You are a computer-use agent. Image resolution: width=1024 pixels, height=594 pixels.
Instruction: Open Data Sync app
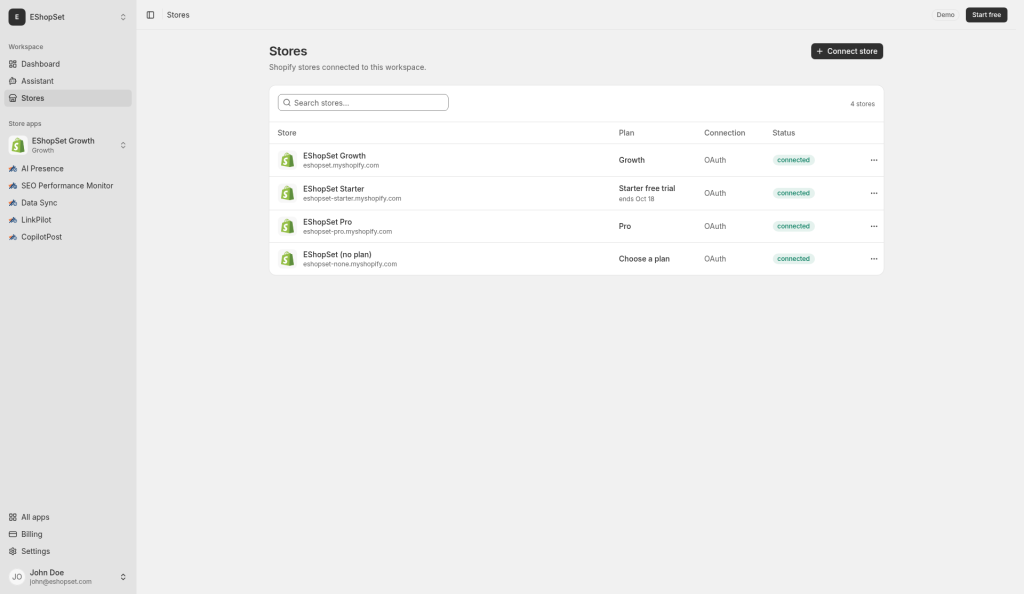(68, 203)
